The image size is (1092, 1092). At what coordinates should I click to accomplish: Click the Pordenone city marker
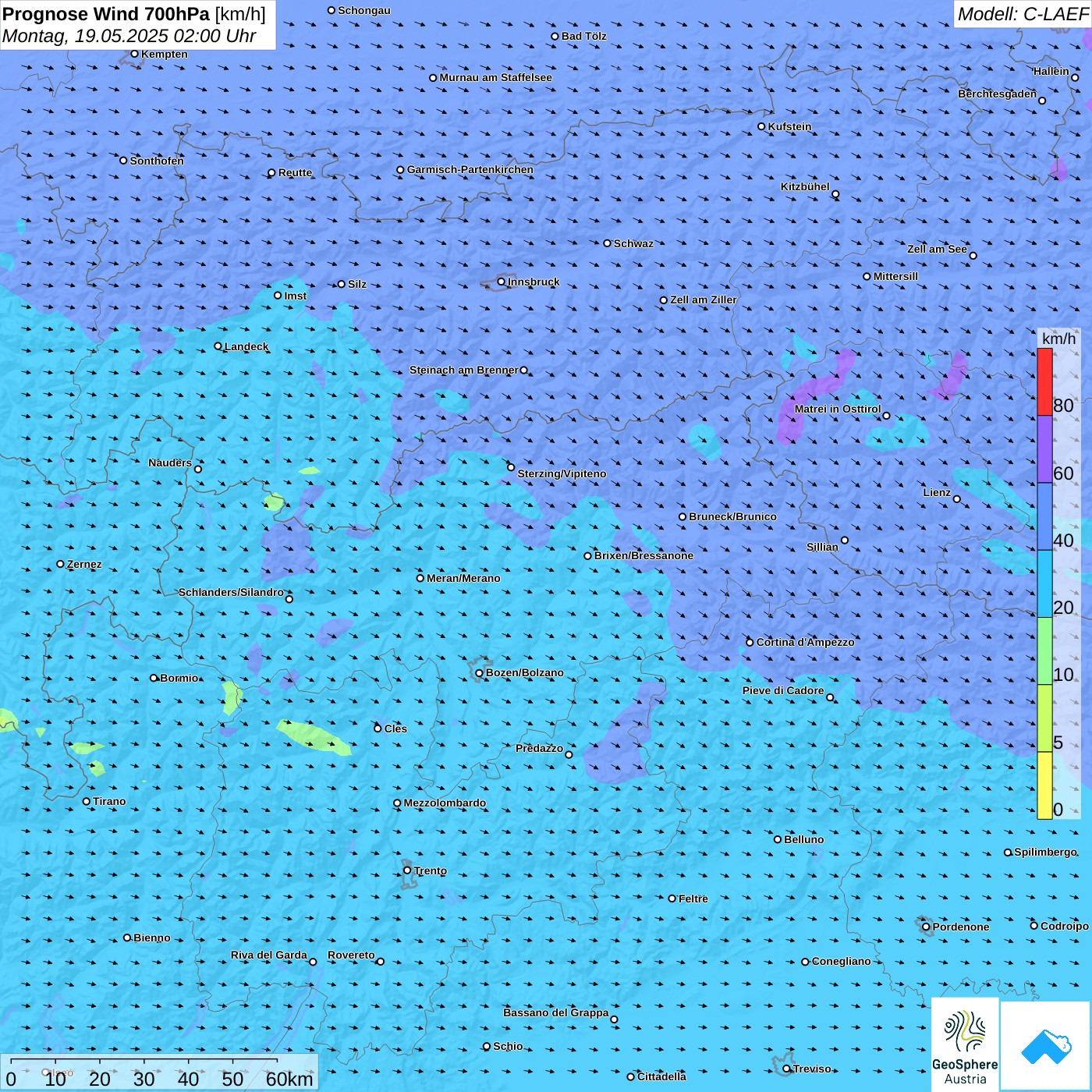click(926, 927)
